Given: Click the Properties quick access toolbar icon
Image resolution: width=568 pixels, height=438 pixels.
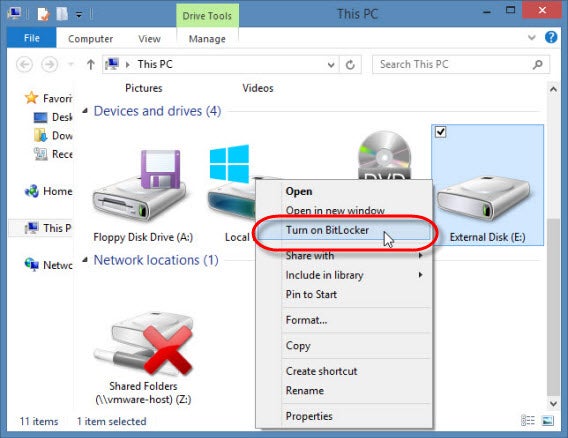Looking at the screenshot, I should click(x=43, y=14).
